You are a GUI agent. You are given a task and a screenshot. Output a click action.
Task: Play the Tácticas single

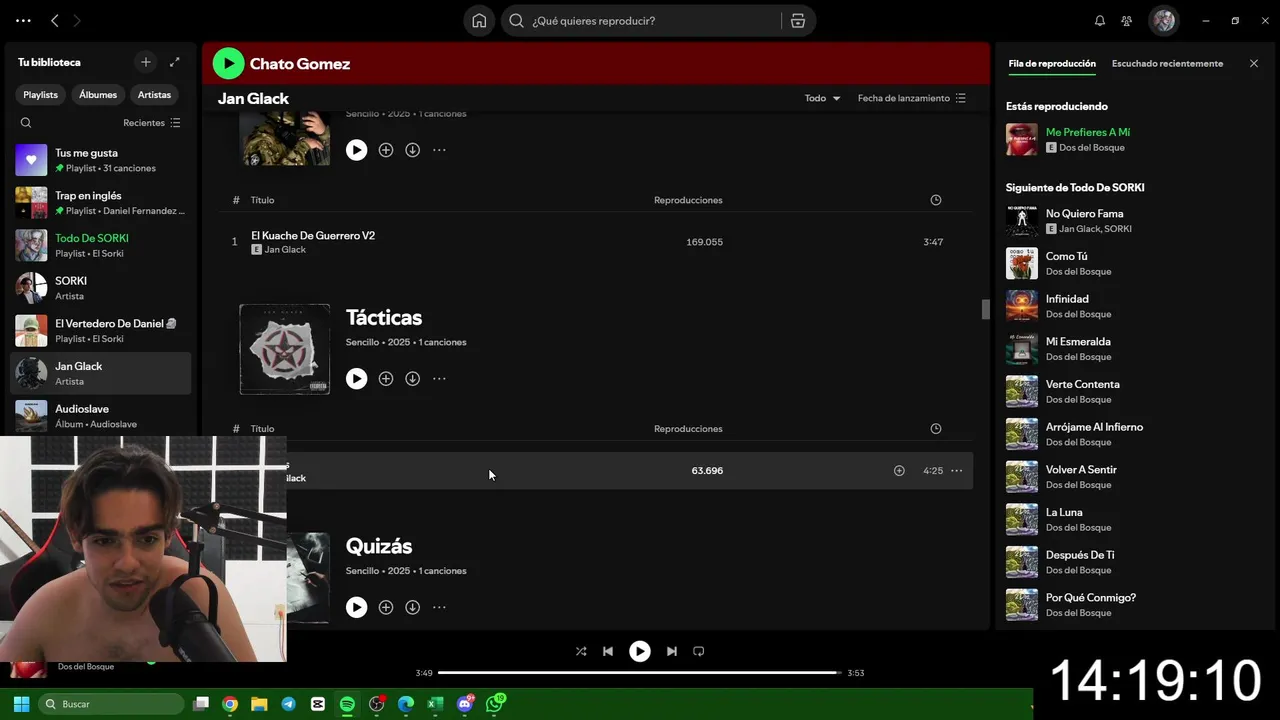pos(357,379)
